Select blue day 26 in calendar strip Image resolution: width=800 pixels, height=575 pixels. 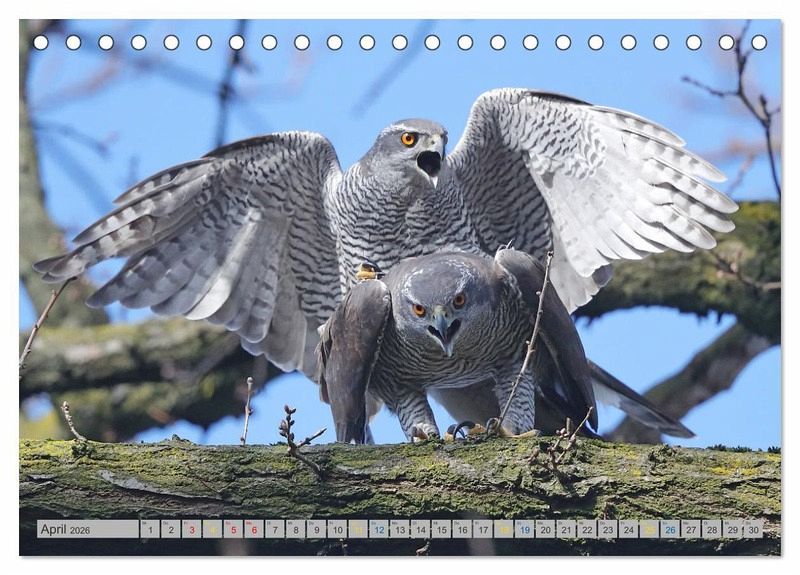pyautogui.click(x=670, y=529)
